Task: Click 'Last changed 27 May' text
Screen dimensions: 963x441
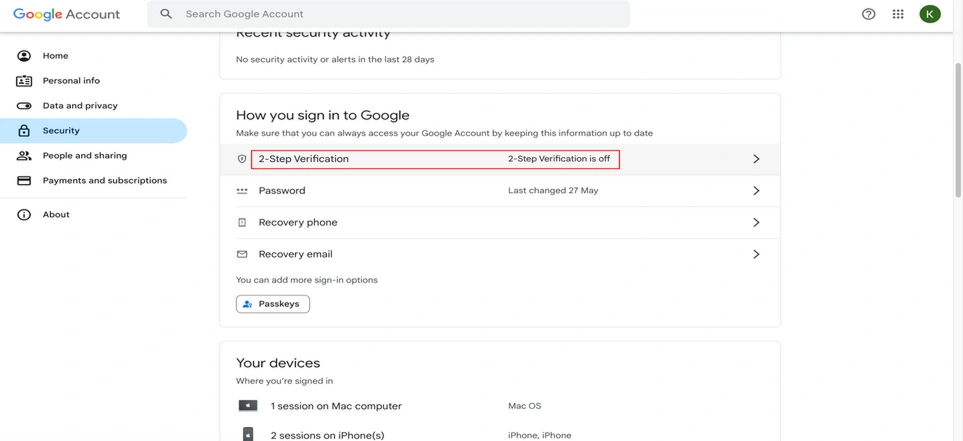Action: click(553, 191)
